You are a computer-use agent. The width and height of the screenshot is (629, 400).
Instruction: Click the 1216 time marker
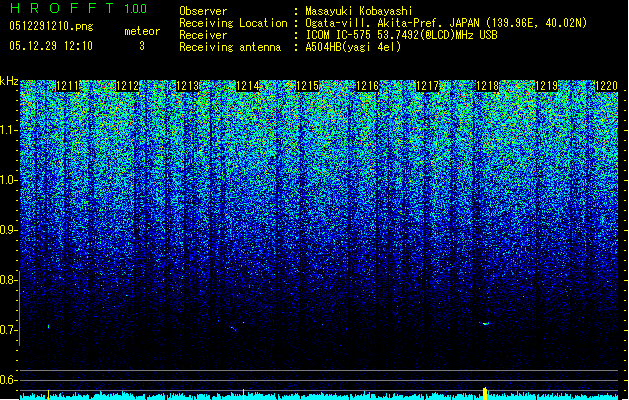367,86
